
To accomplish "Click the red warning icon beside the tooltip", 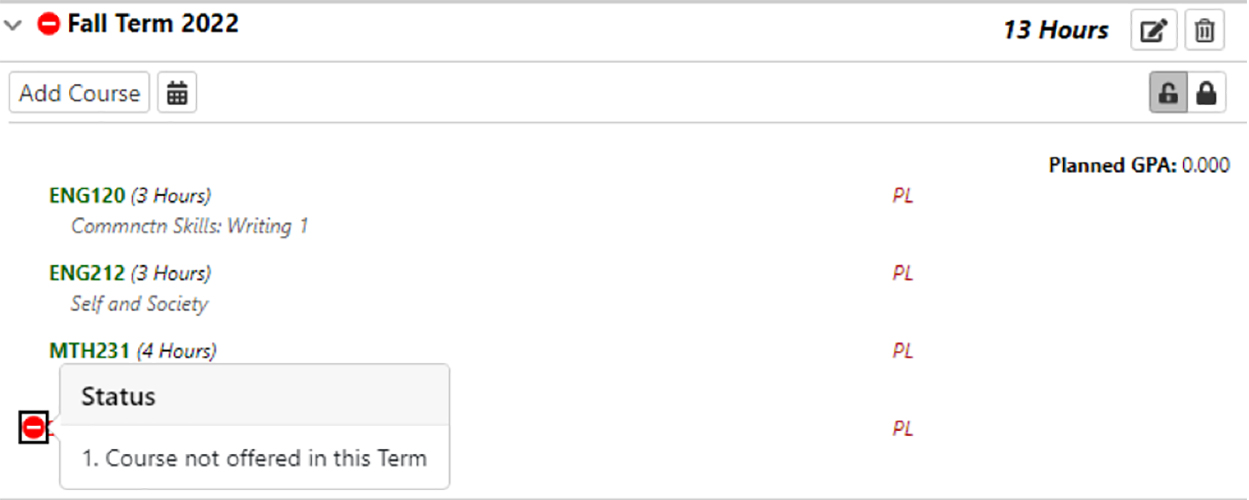I will tap(34, 428).
